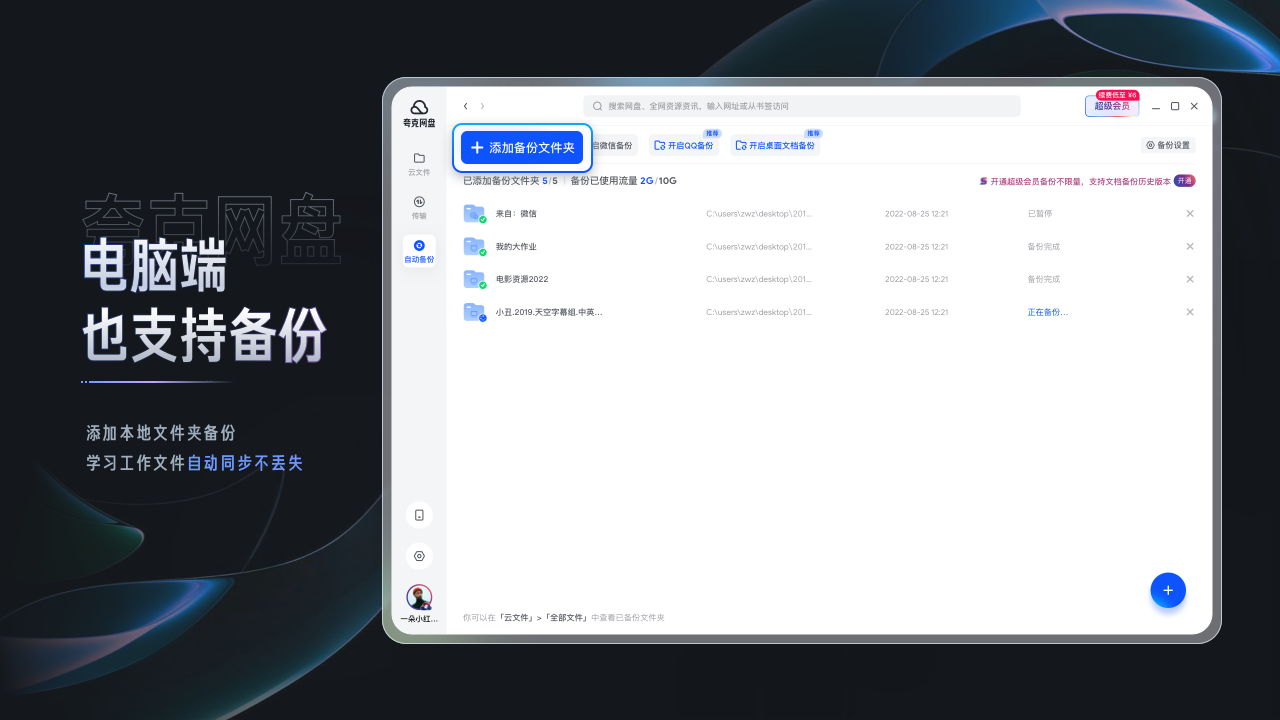Click the folder icon of 我的大作业

[474, 246]
